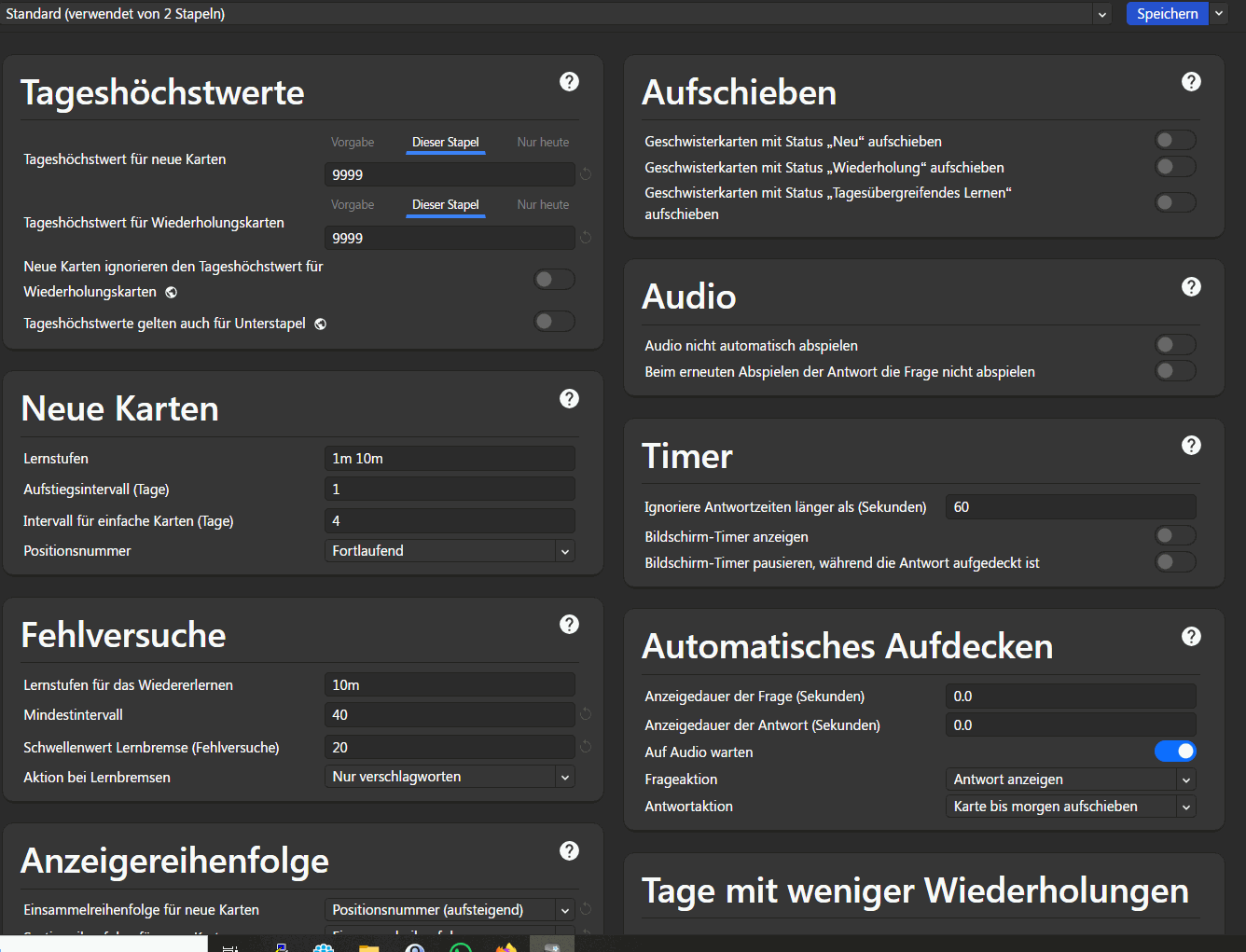
Task: Open the Antwortaktion dropdown
Action: coord(1071,807)
